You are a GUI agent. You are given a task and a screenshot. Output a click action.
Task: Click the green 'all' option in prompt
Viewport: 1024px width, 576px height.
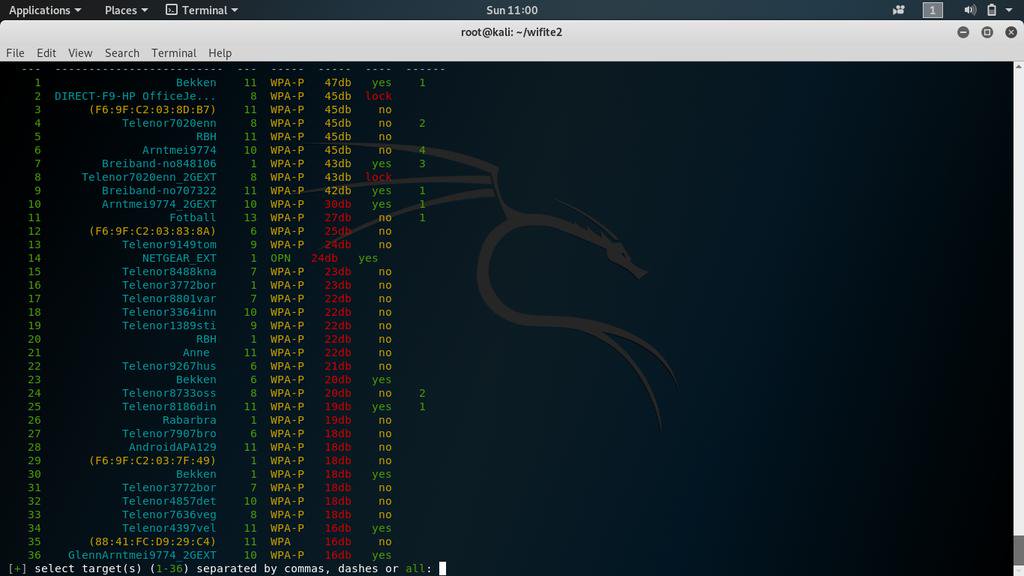pos(415,568)
